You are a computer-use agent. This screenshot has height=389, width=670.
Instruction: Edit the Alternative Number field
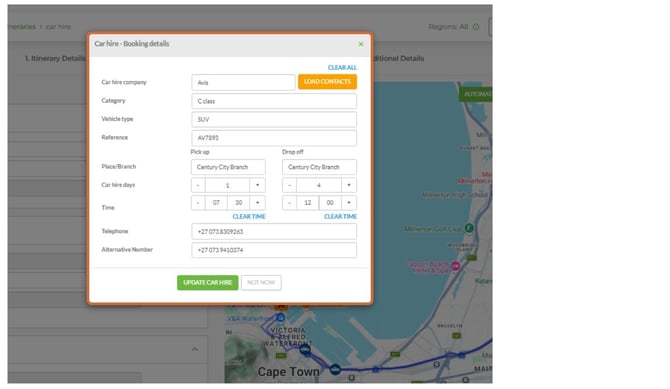pyautogui.click(x=274, y=250)
